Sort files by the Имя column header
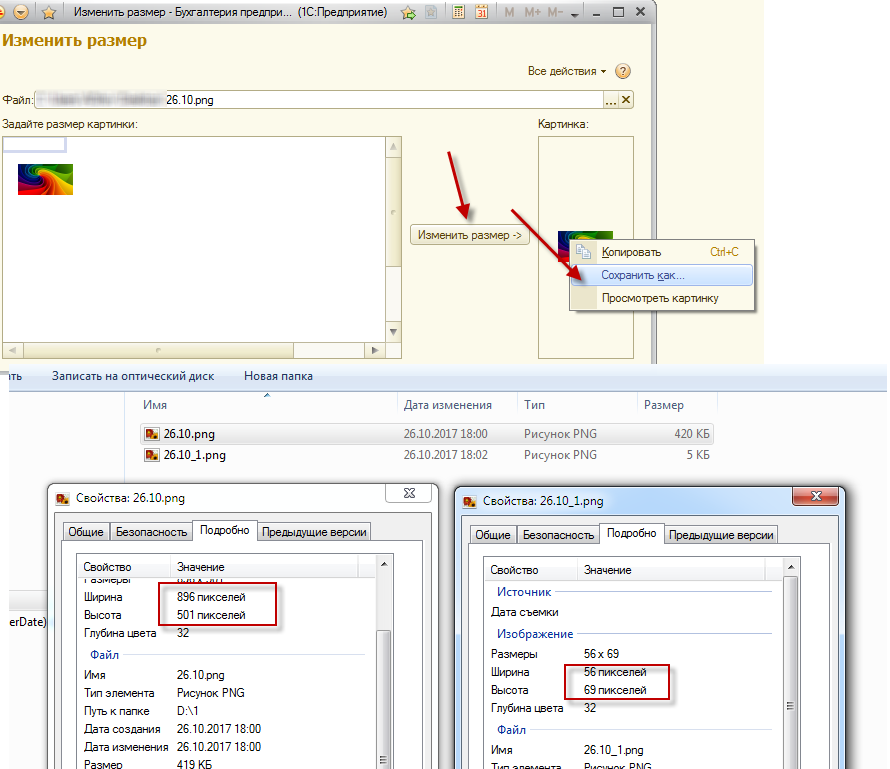890x769 pixels. pyautogui.click(x=155, y=405)
